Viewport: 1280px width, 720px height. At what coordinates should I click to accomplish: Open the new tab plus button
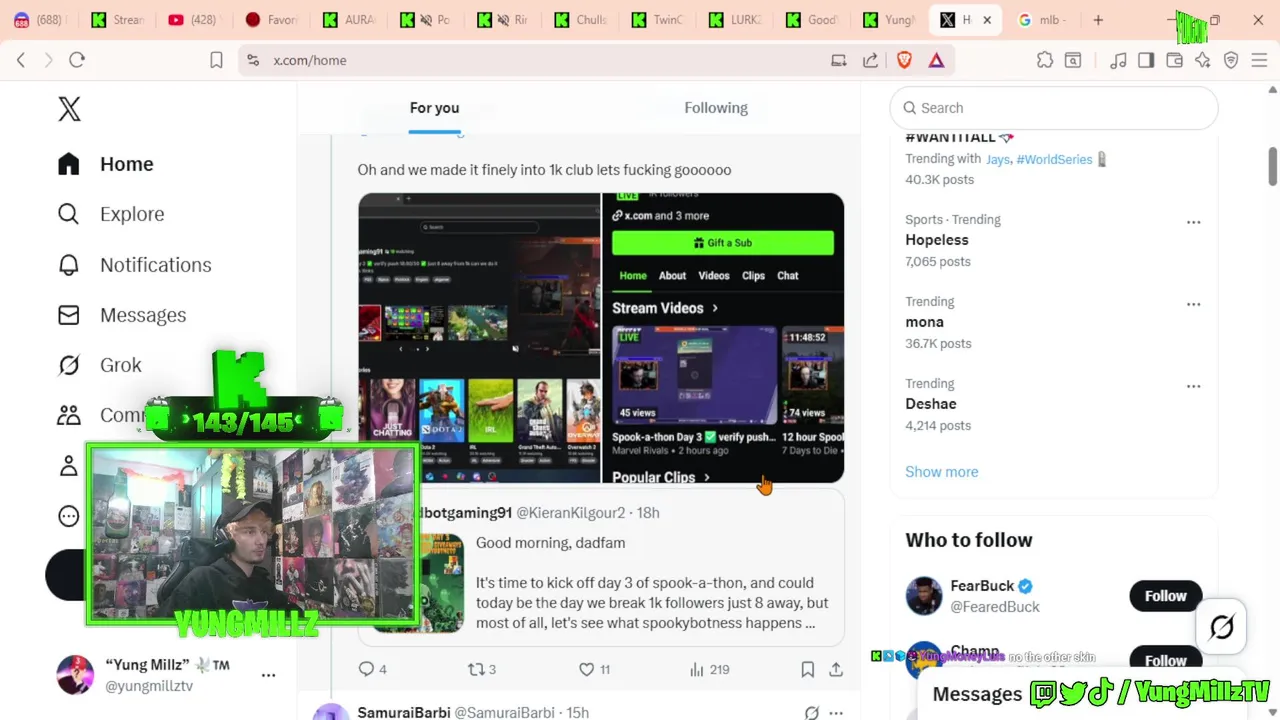pos(1098,20)
